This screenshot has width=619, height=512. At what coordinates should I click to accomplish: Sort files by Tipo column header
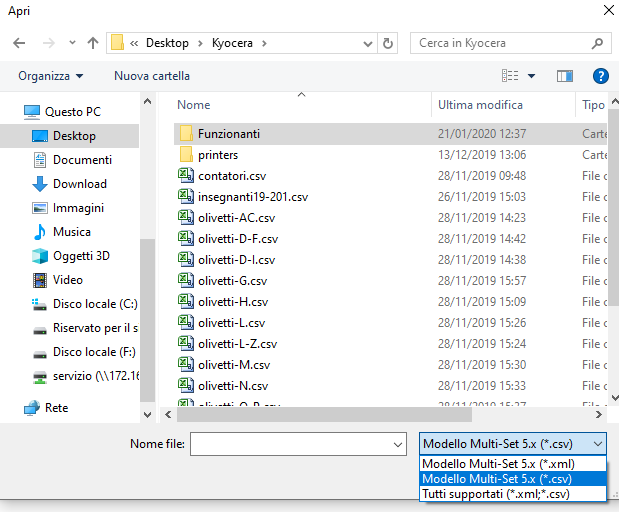click(x=593, y=105)
